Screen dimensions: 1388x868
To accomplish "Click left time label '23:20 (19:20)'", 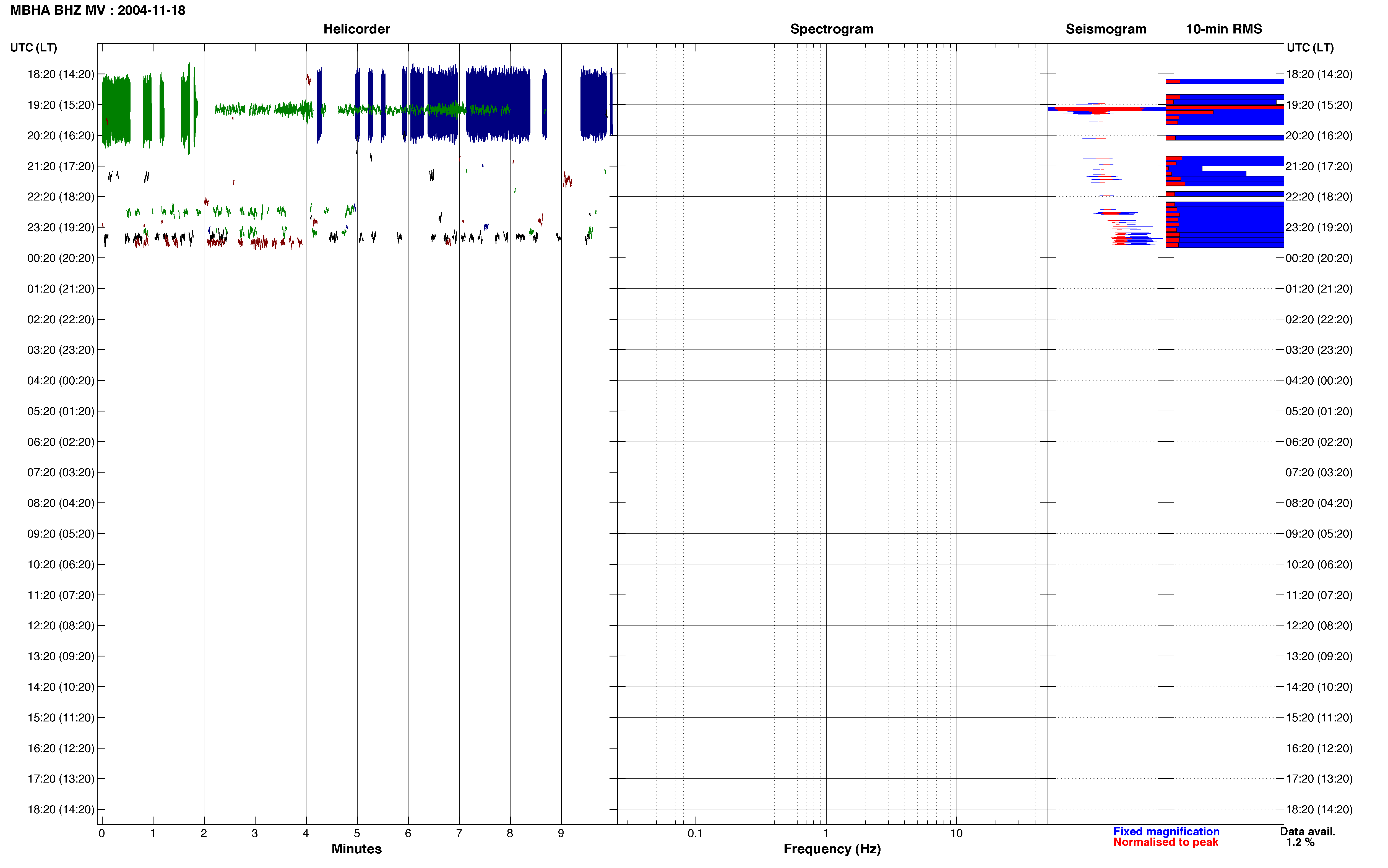I will (61, 227).
